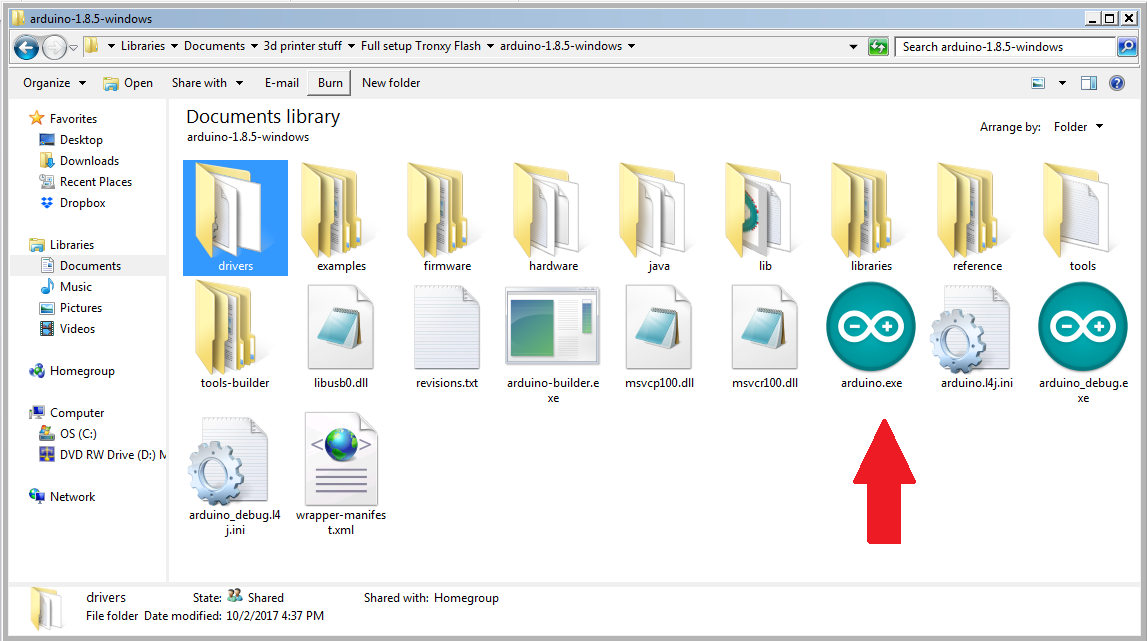Screen dimensions: 1147x641
Task: Select the firmware folder
Action: click(447, 218)
